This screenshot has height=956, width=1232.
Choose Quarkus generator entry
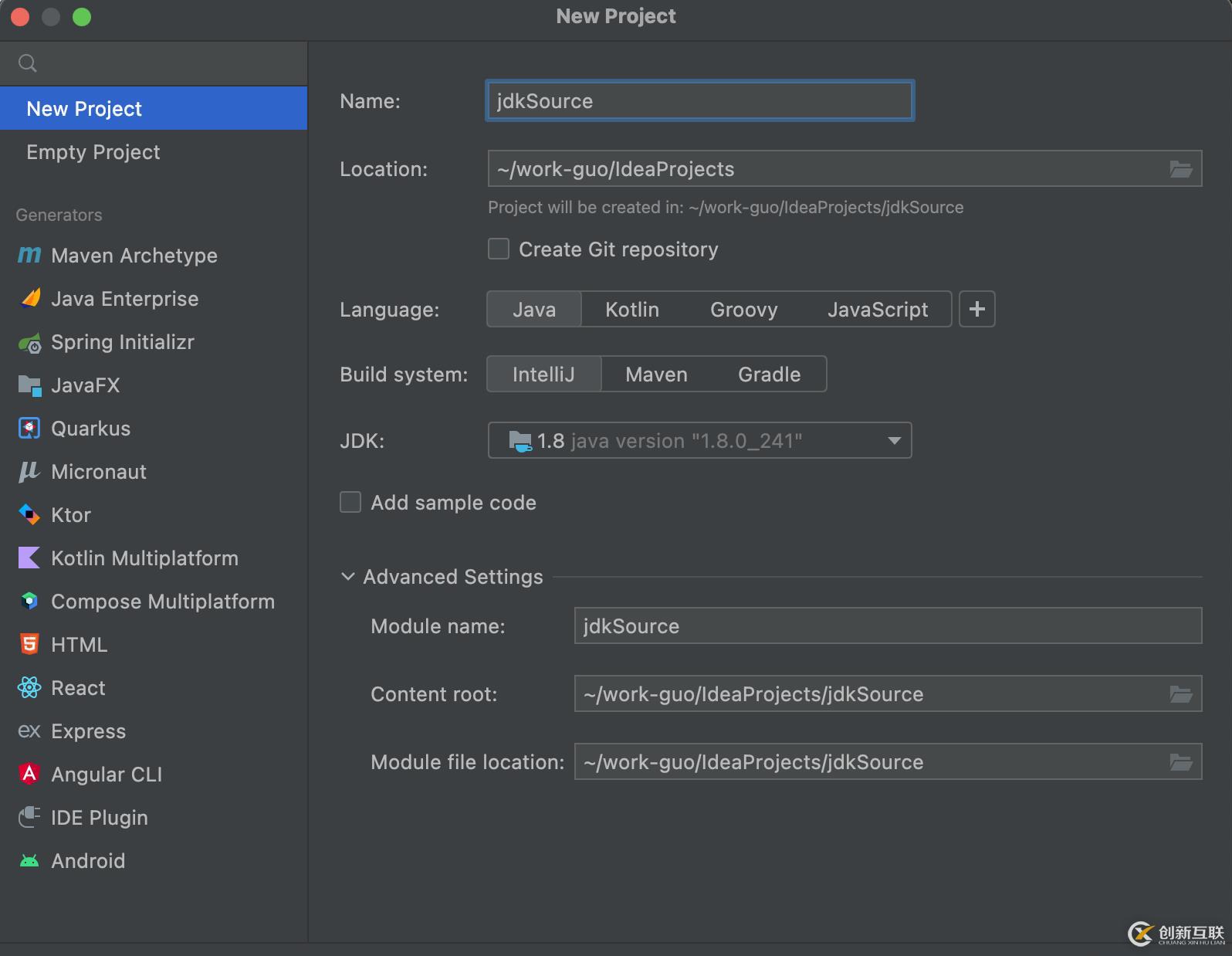(154, 428)
